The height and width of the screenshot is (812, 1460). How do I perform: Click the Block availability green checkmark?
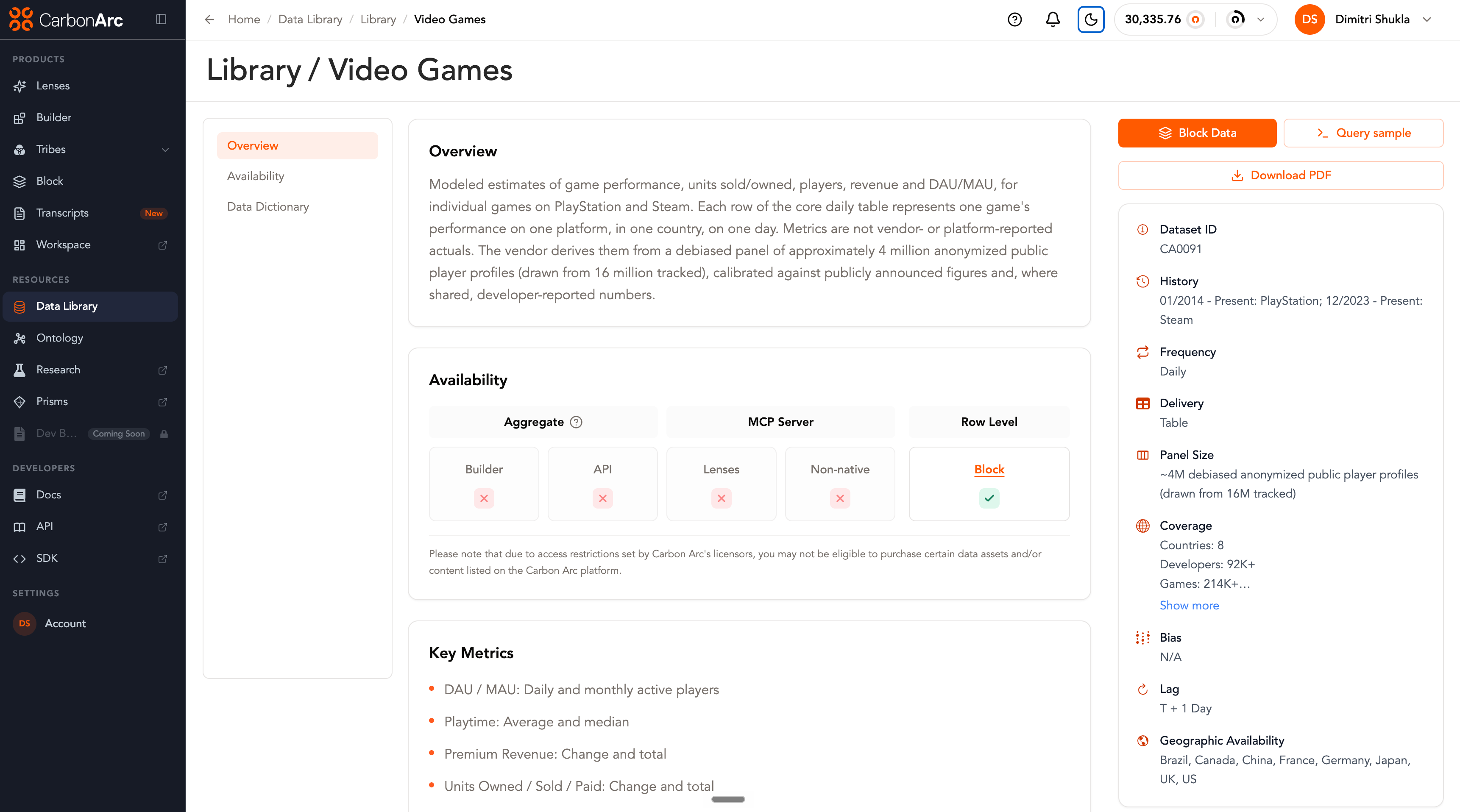pyautogui.click(x=989, y=498)
